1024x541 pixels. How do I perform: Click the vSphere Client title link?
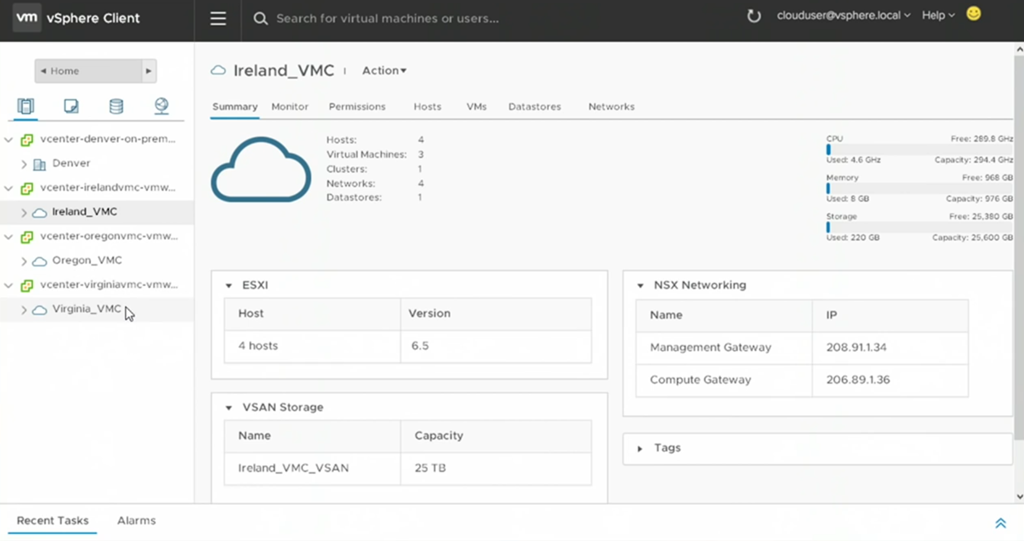93,18
